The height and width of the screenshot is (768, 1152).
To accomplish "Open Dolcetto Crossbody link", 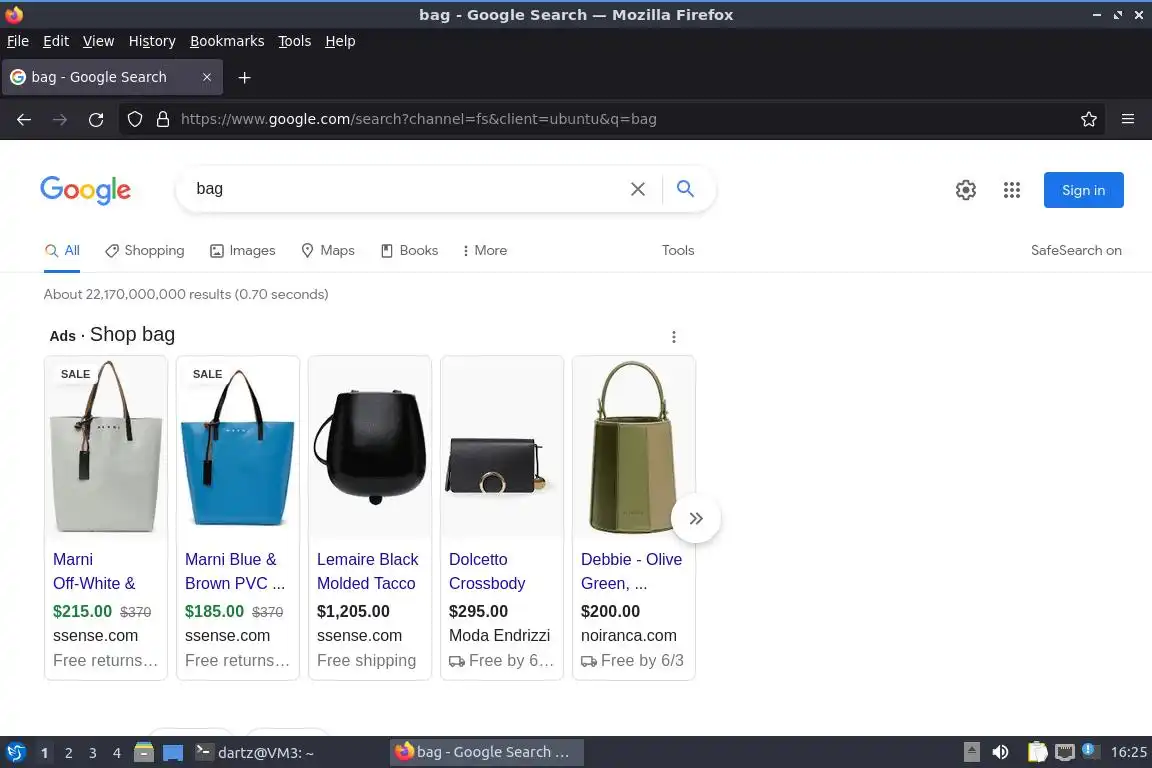I will click(487, 571).
